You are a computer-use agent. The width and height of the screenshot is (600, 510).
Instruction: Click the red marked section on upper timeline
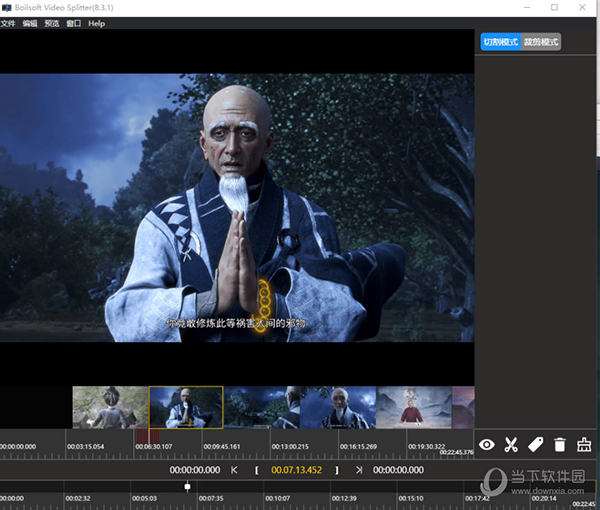click(x=148, y=436)
